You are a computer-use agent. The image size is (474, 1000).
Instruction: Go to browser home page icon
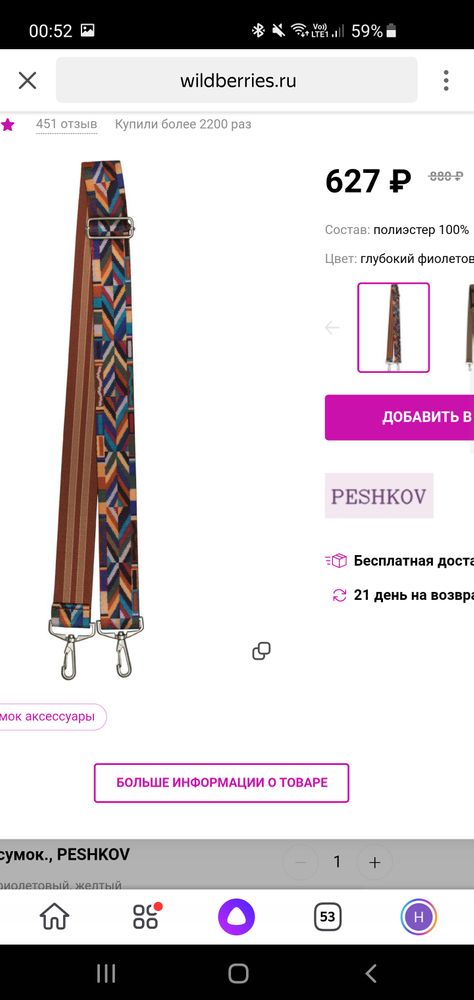pos(54,917)
